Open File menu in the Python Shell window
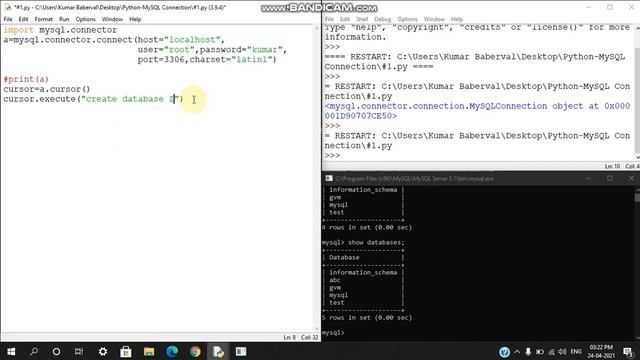The height and width of the screenshot is (360, 640). 329,19
